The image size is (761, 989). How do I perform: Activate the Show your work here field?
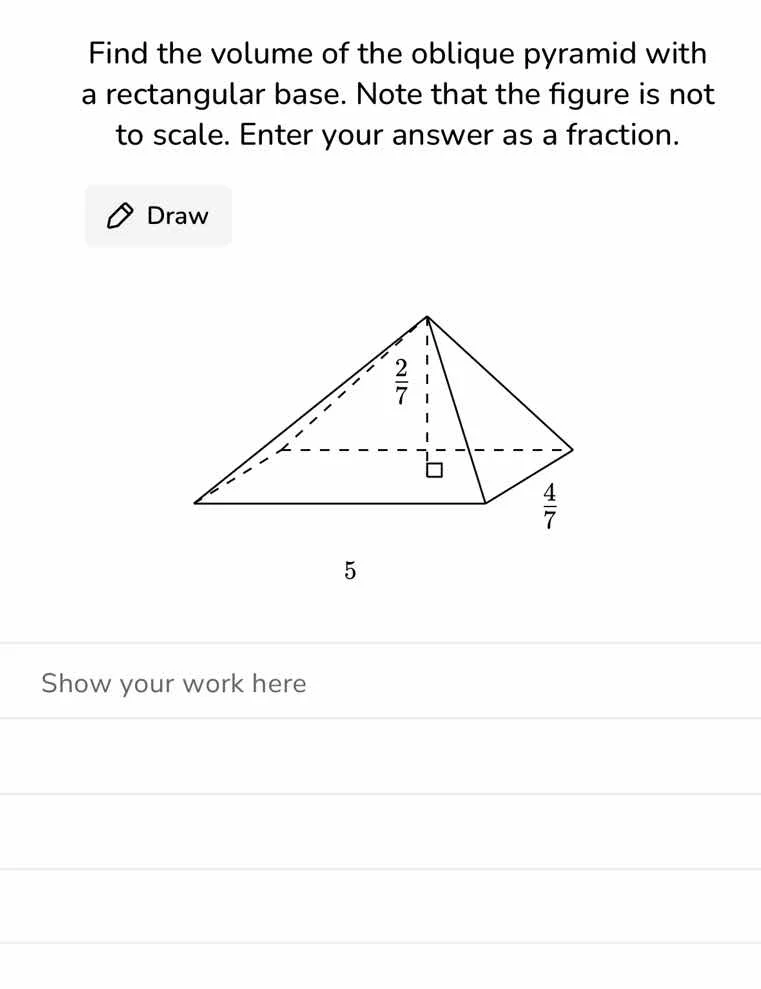(173, 683)
